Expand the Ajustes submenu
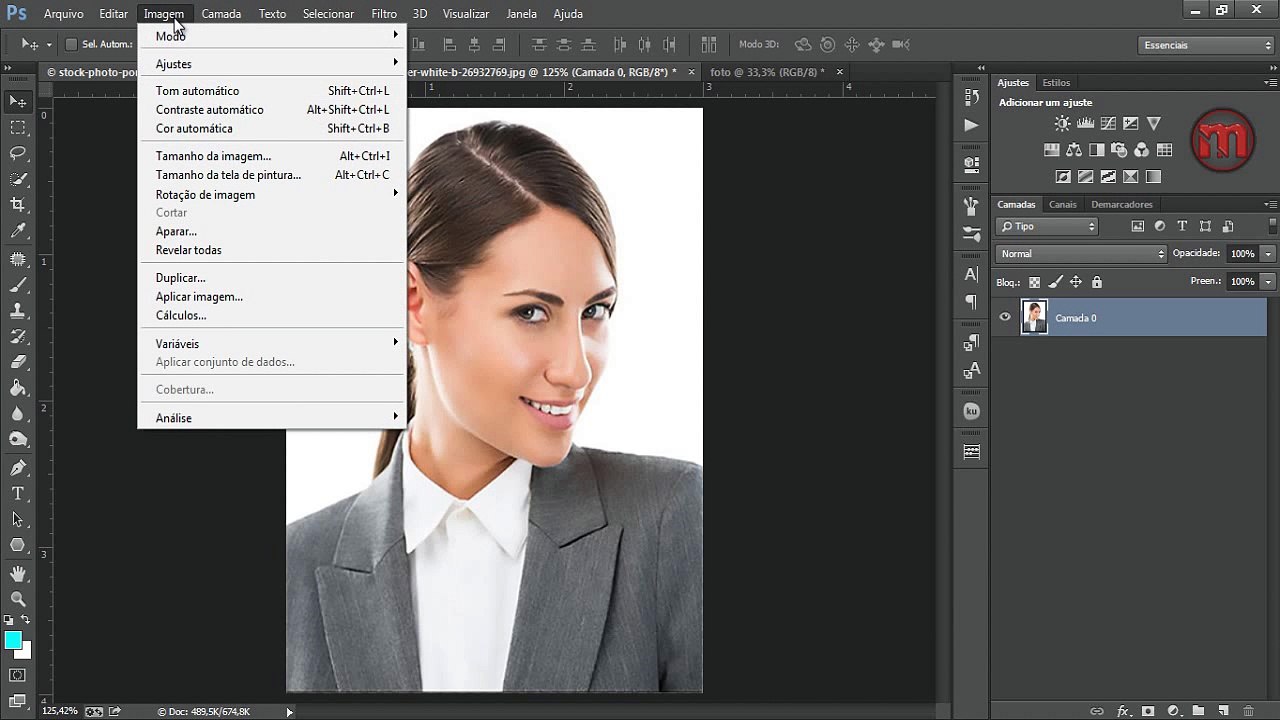The height and width of the screenshot is (720, 1280). point(272,64)
